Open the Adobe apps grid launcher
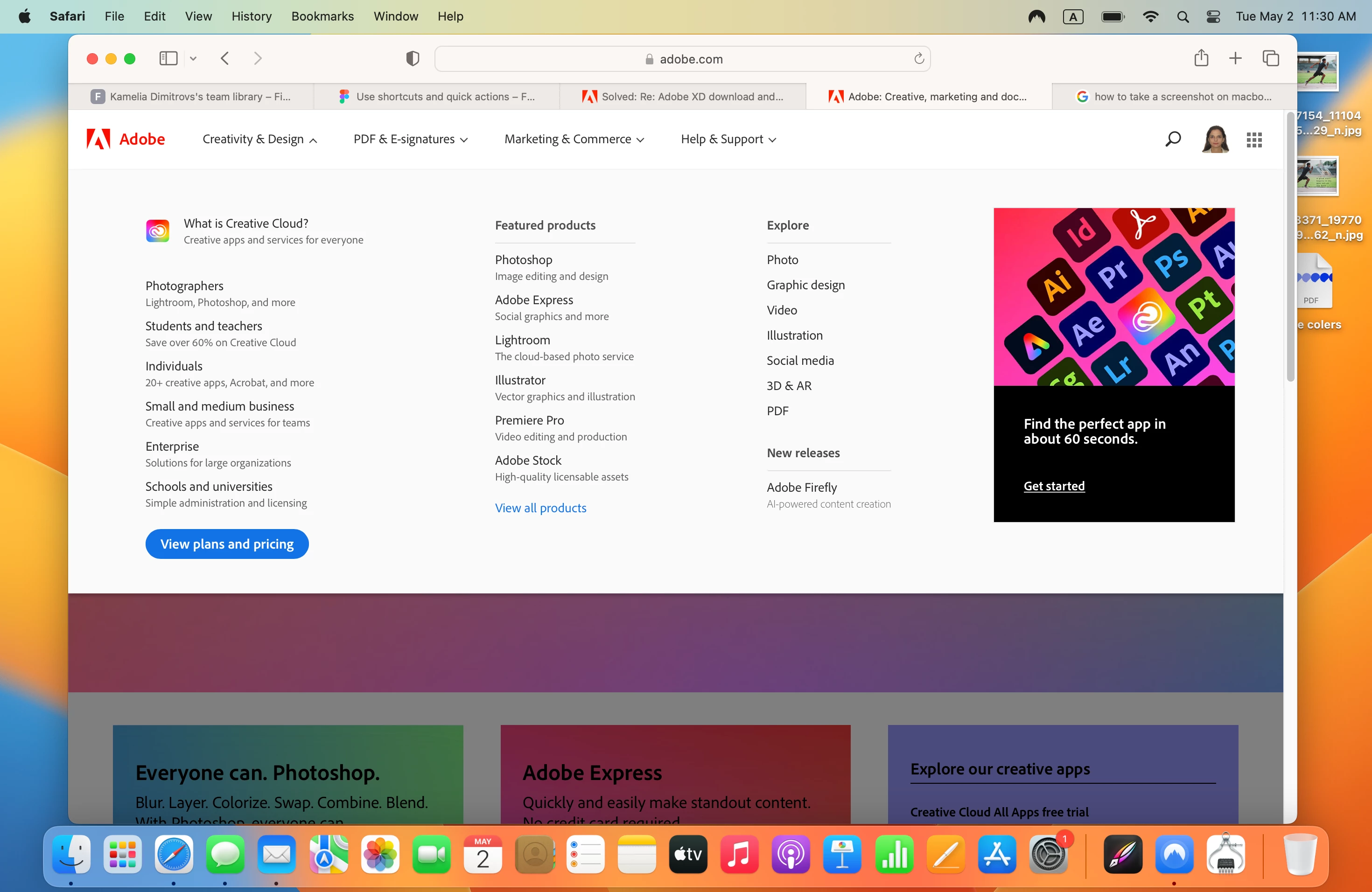 [1254, 139]
